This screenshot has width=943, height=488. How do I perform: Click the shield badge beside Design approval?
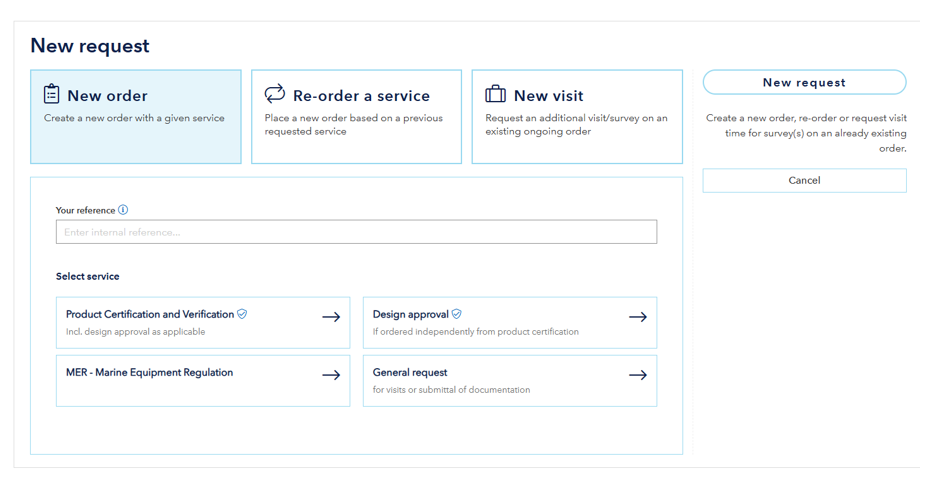[x=457, y=314]
